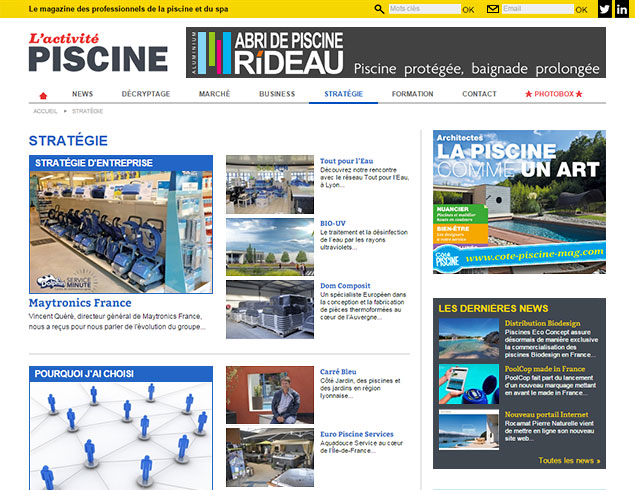Open the Décryptage menu item
Image resolution: width=635 pixels, height=490 pixels.
[x=146, y=94]
